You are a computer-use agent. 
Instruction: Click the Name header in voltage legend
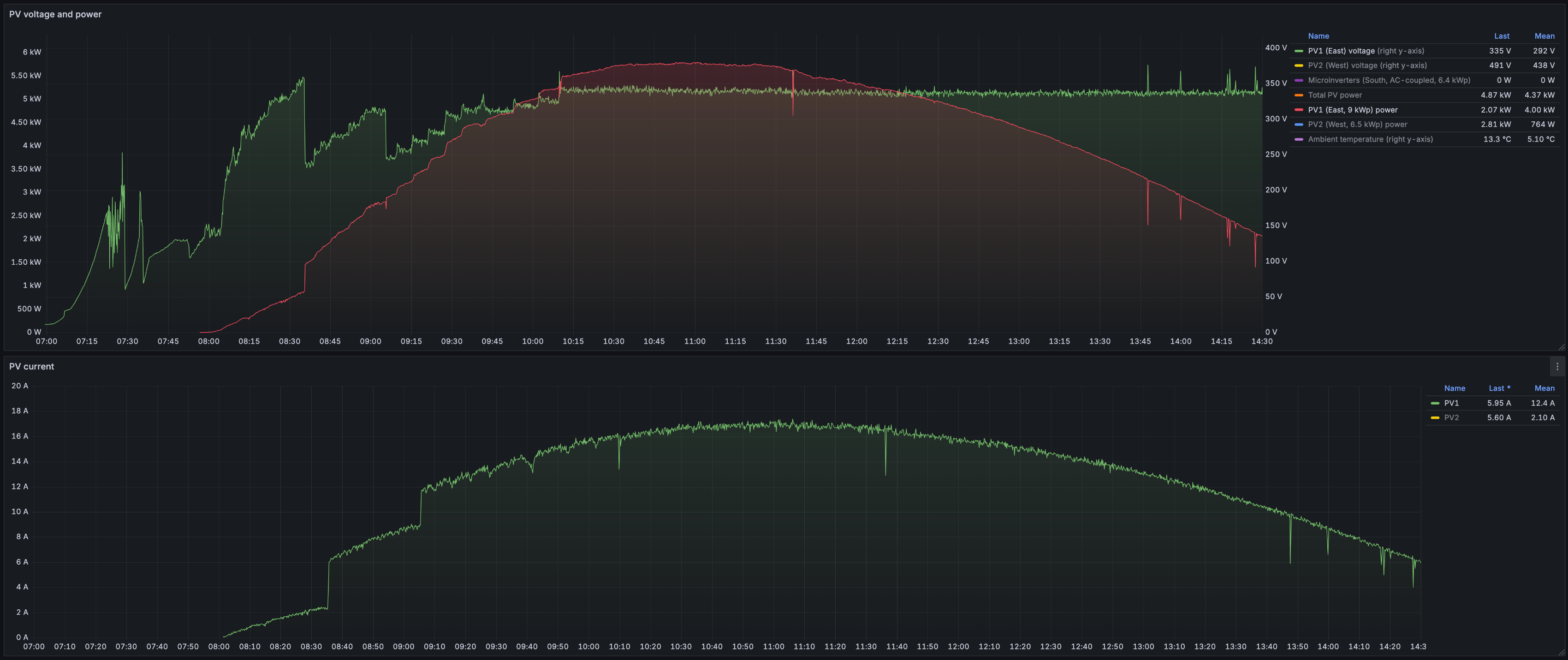pos(1318,36)
